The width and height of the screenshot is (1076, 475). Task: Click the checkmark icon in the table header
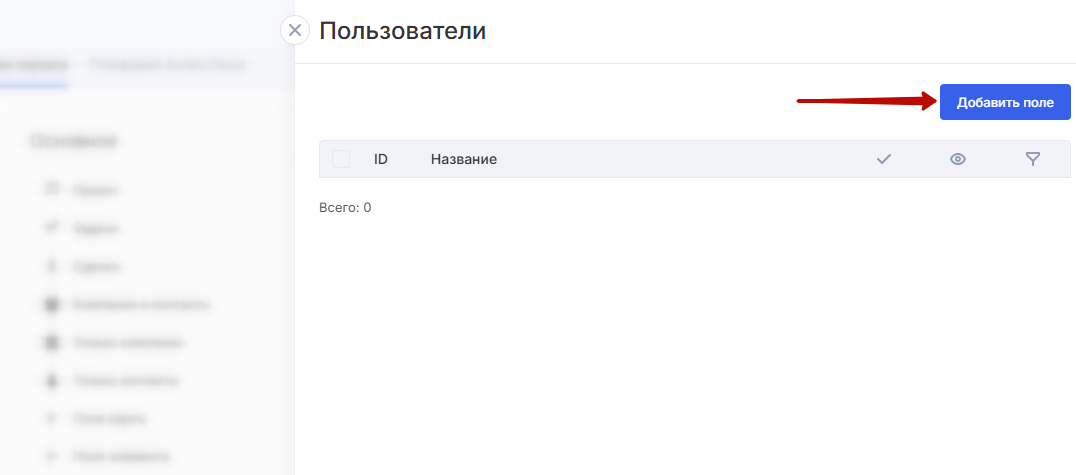(884, 159)
